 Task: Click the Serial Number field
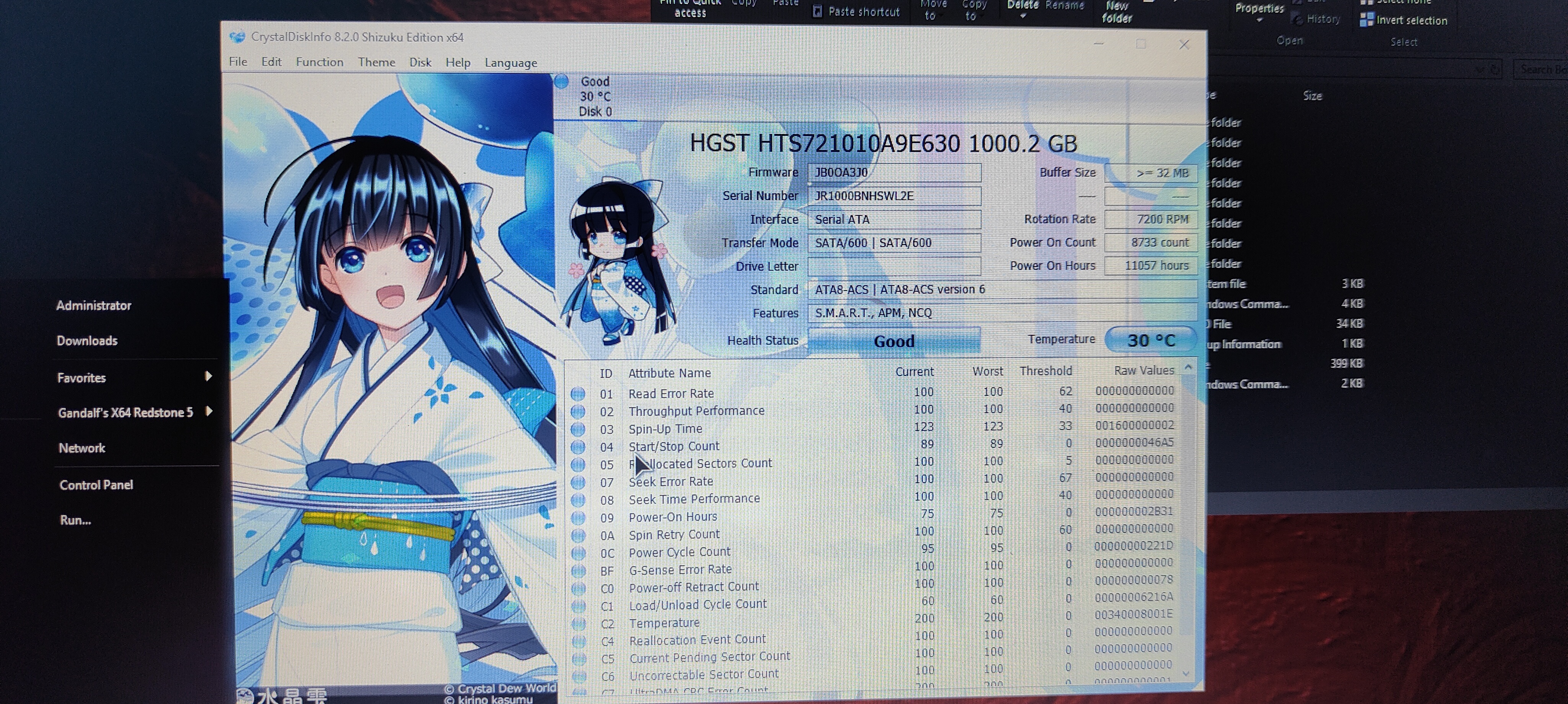893,196
